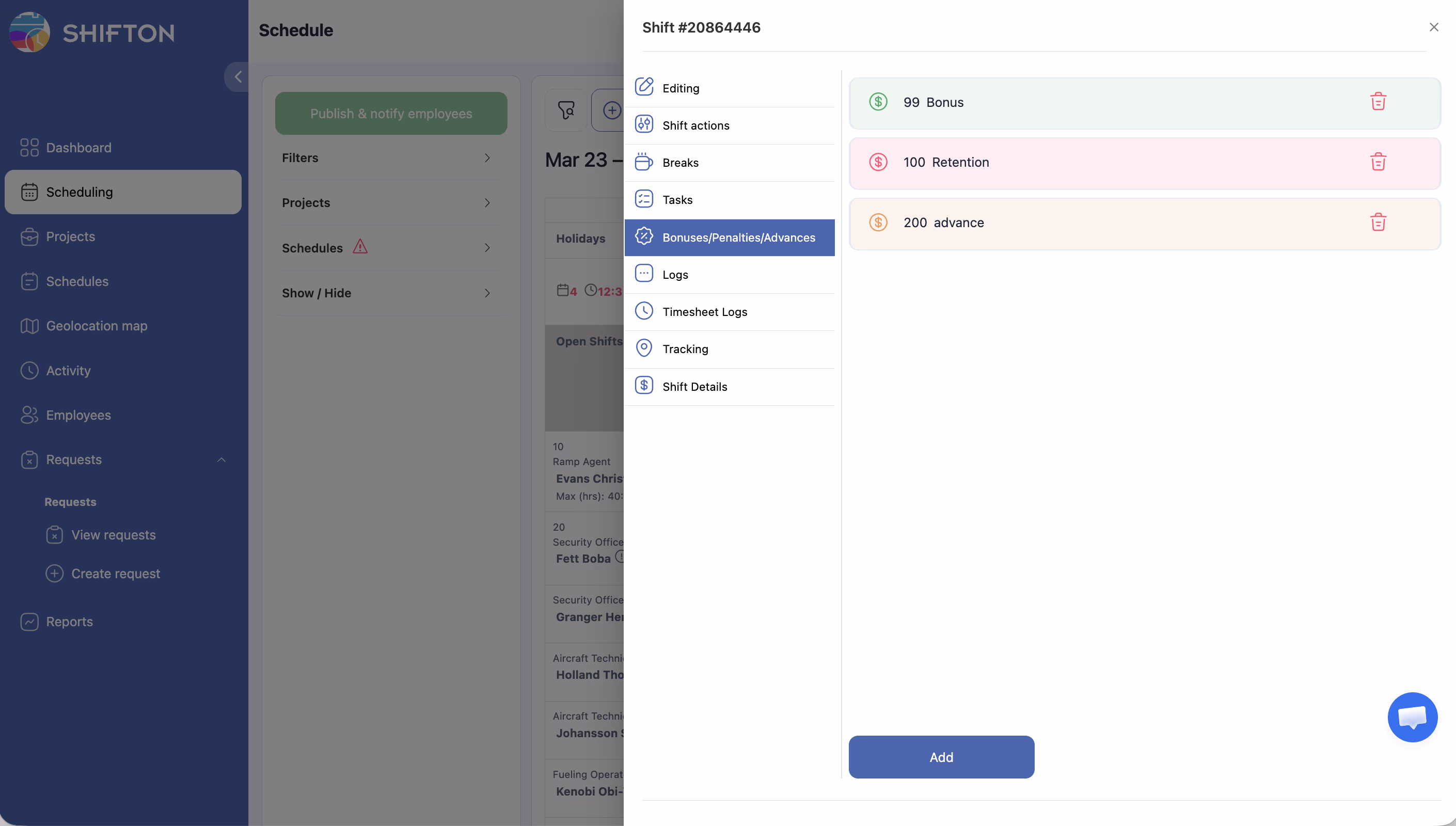The width and height of the screenshot is (1456, 826).
Task: Click the filter funnel icon
Action: (565, 110)
